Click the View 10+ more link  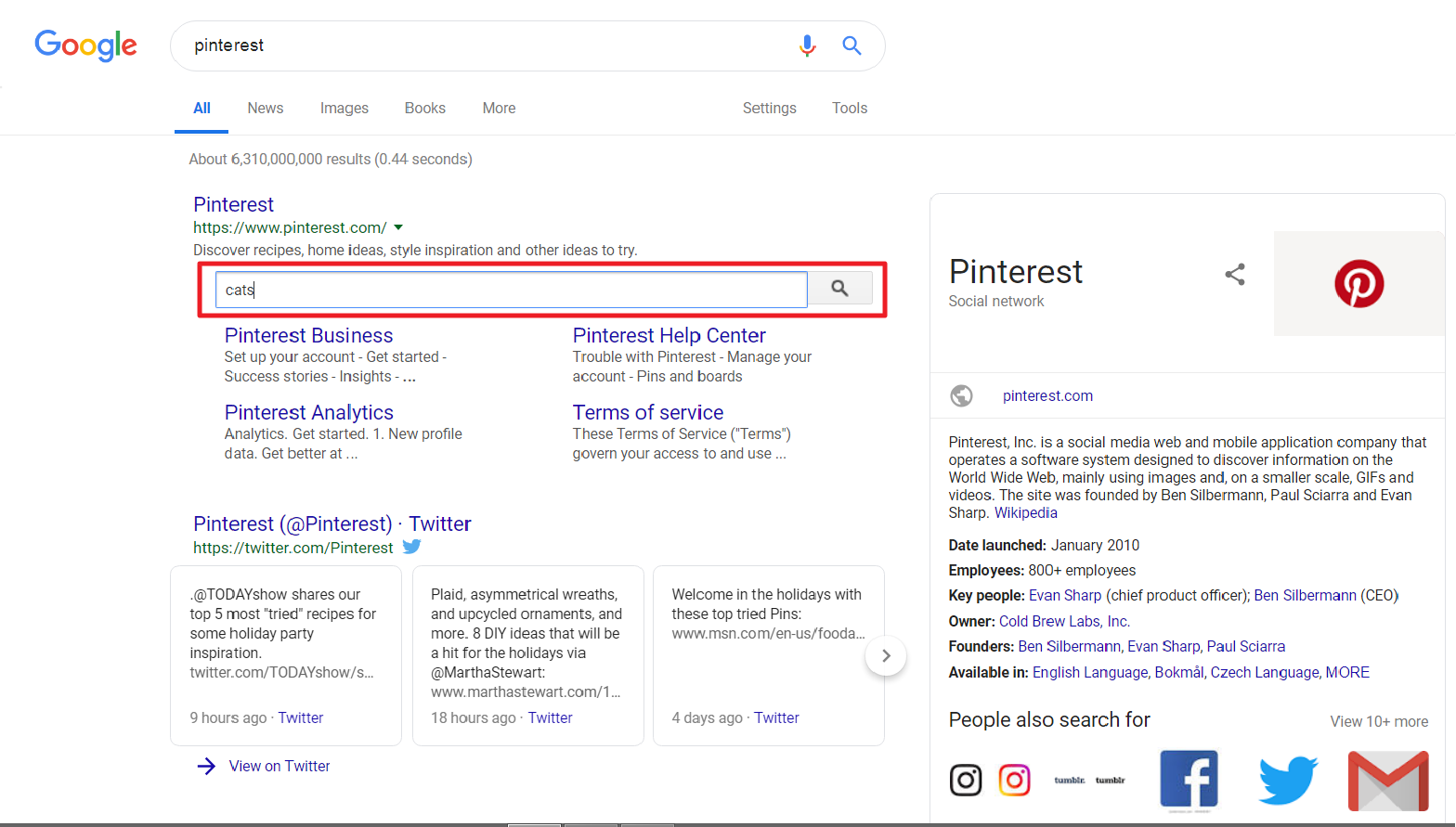[x=1379, y=721]
